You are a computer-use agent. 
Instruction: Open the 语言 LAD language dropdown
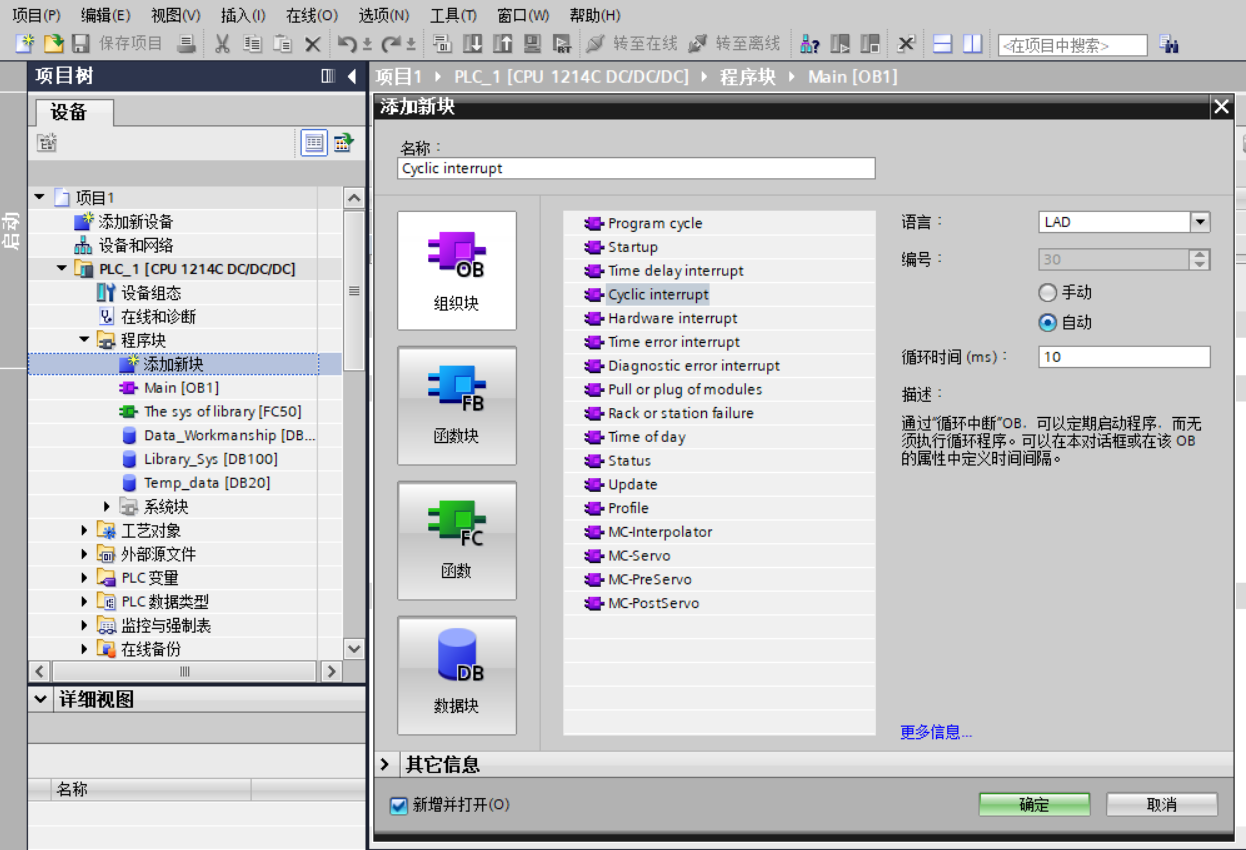pos(1200,222)
